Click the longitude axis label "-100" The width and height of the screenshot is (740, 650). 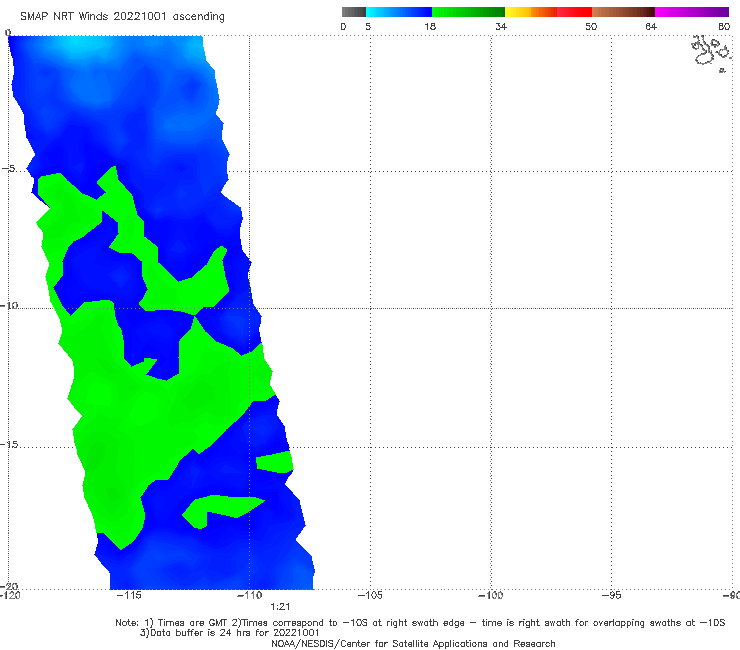tap(491, 595)
